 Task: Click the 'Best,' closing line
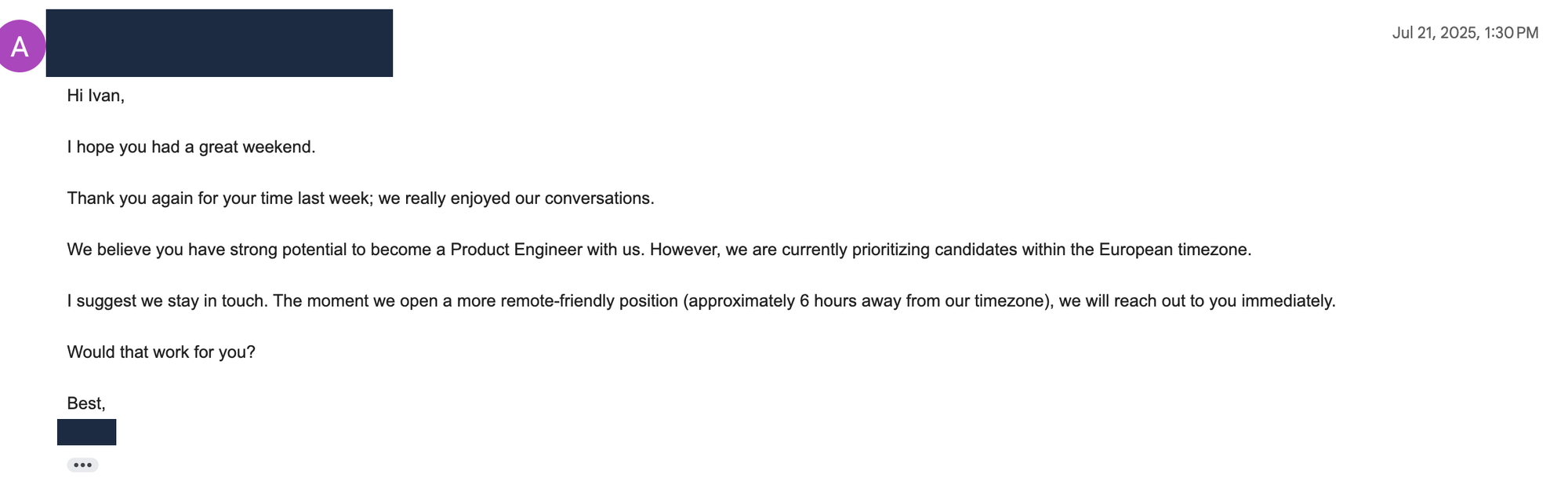pos(86,403)
